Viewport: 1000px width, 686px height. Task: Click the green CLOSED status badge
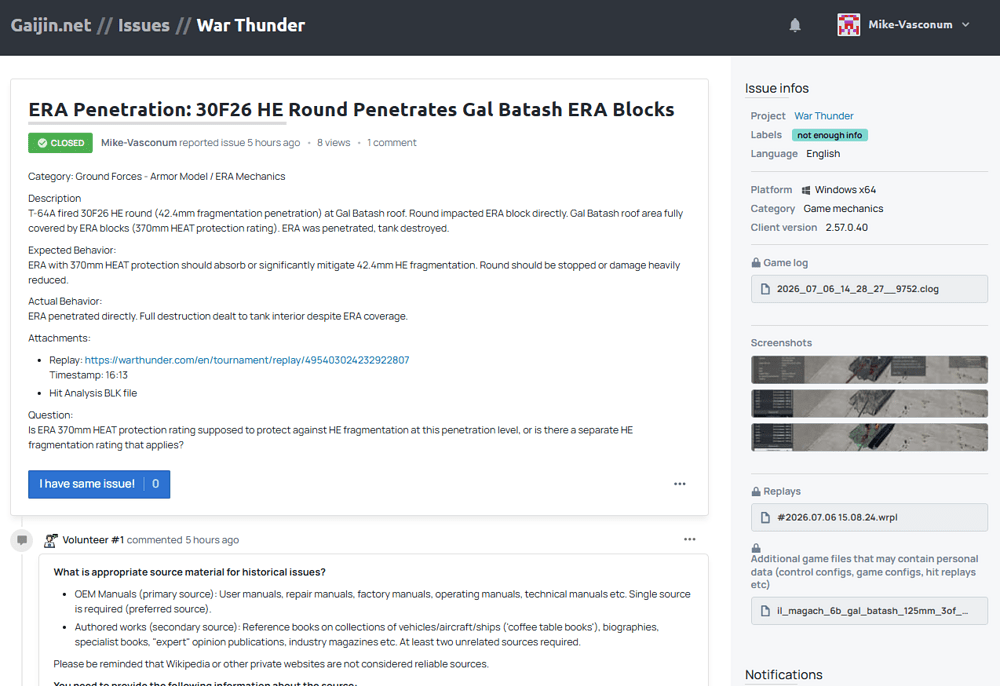[60, 143]
